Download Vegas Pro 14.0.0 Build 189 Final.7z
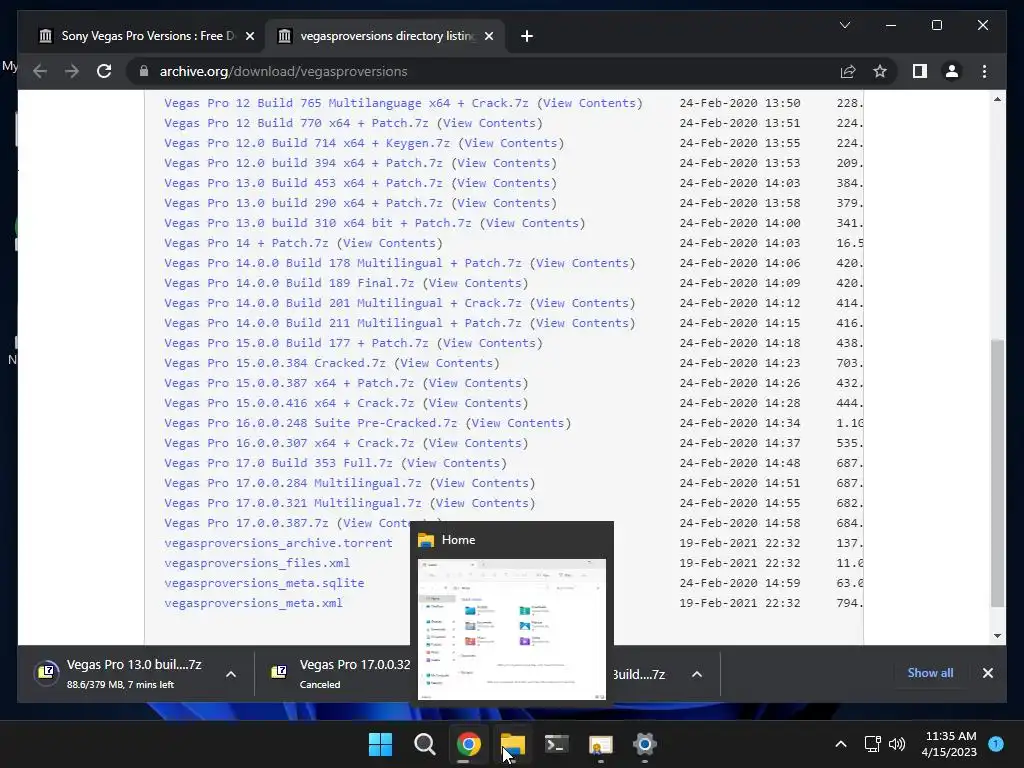This screenshot has height=768, width=1024. 289,283
